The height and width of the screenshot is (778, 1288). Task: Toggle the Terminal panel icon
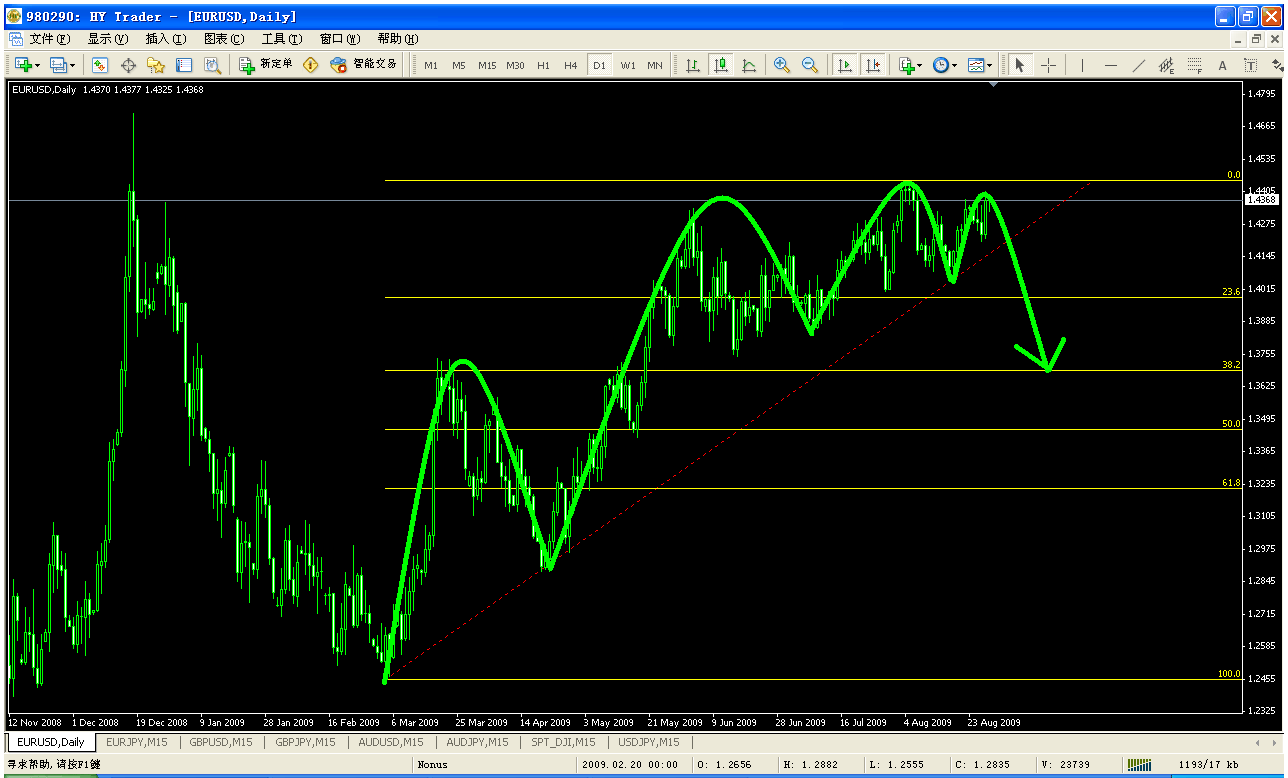184,65
